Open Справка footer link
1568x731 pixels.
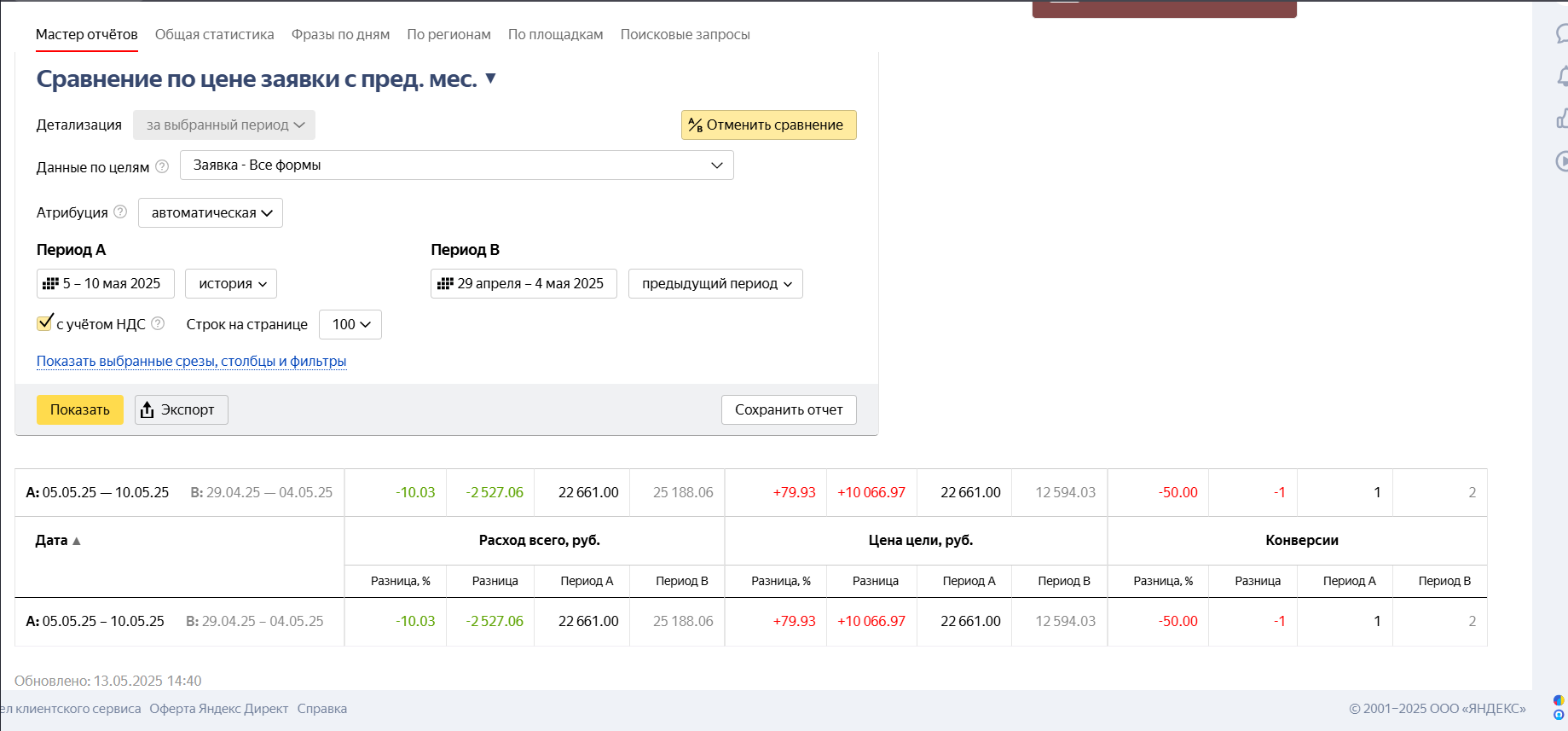click(x=322, y=709)
